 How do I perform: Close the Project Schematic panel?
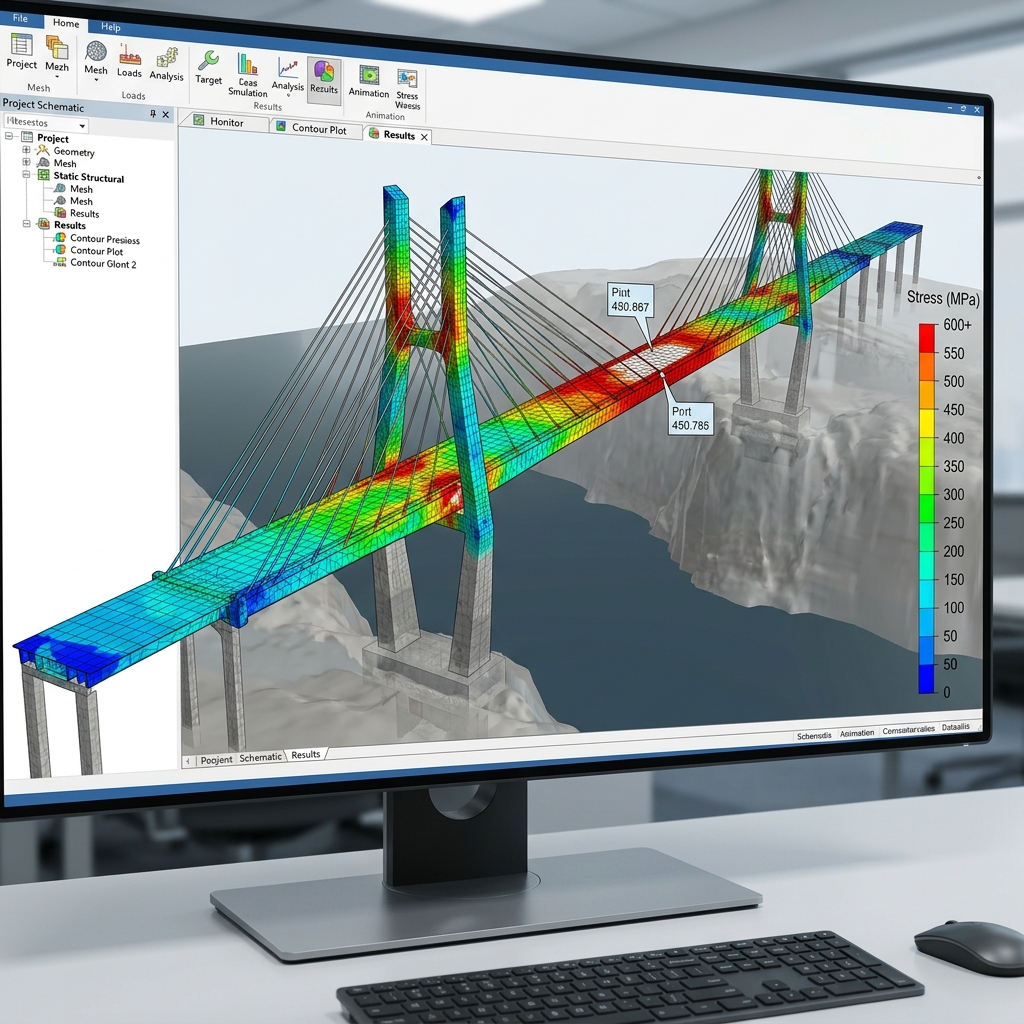pyautogui.click(x=166, y=114)
